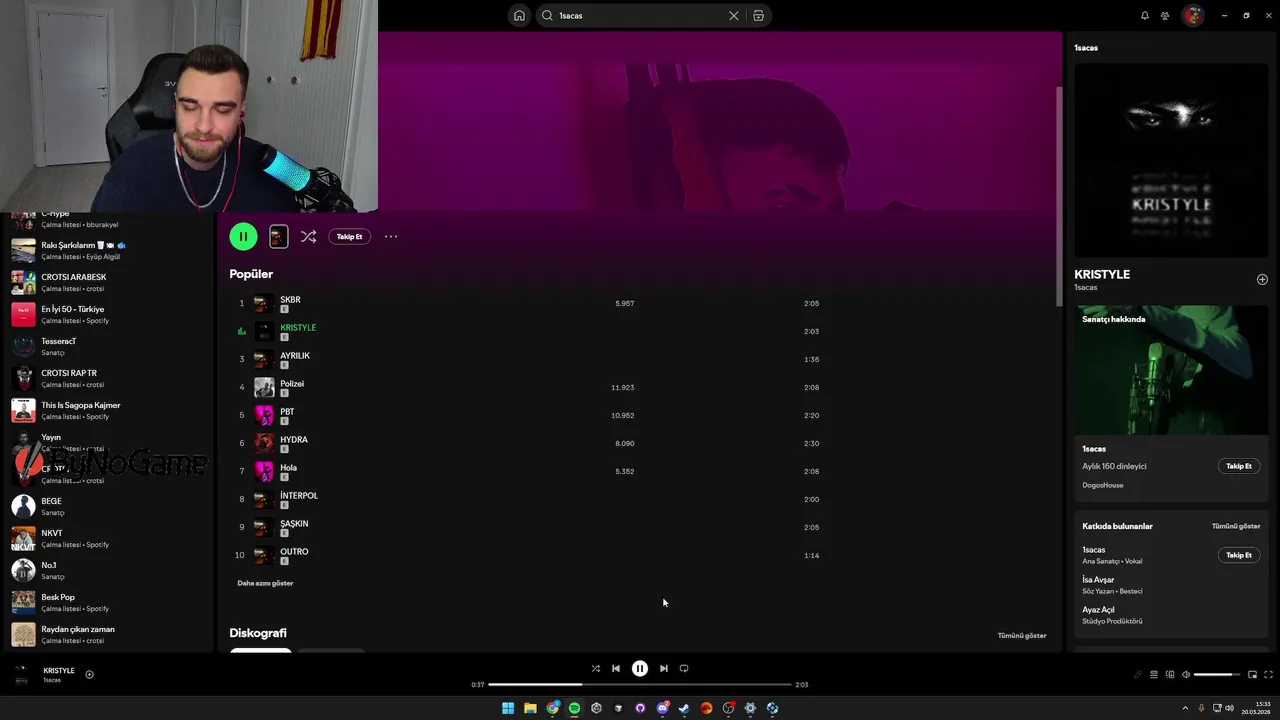Skip to next track
The height and width of the screenshot is (720, 1280).
[x=663, y=668]
